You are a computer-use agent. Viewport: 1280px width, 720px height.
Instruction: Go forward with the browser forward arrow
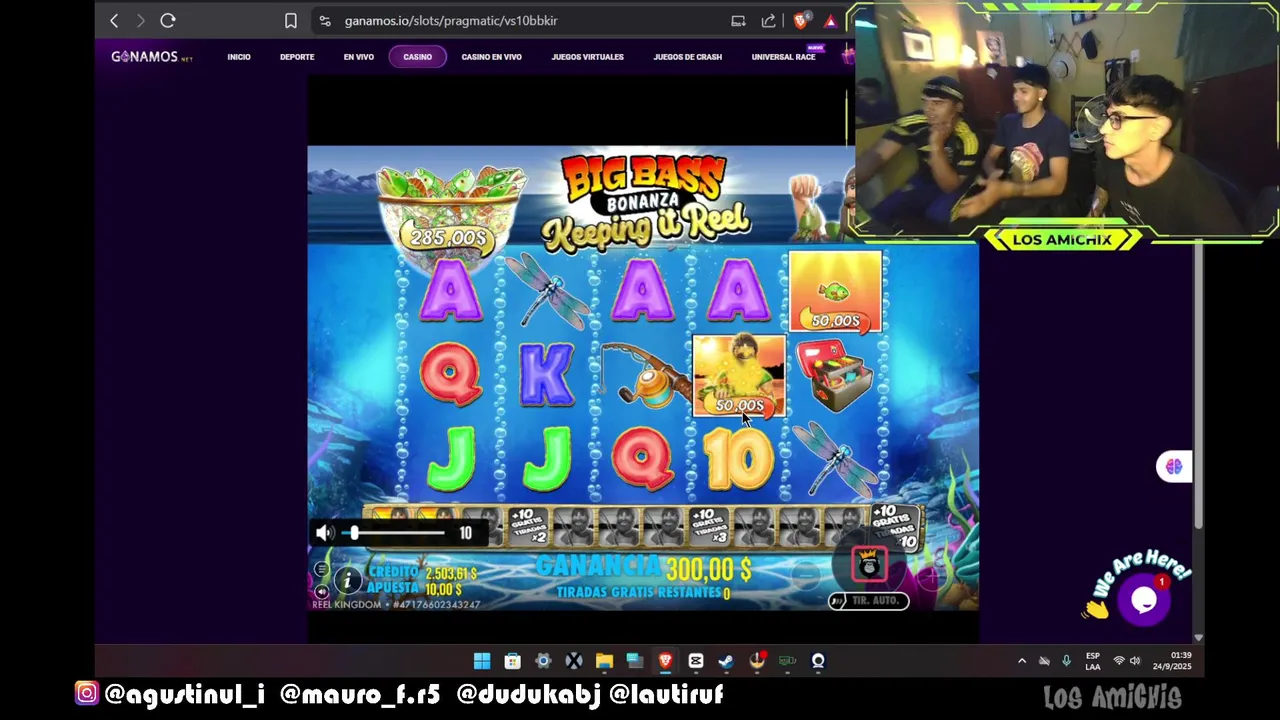click(x=140, y=20)
